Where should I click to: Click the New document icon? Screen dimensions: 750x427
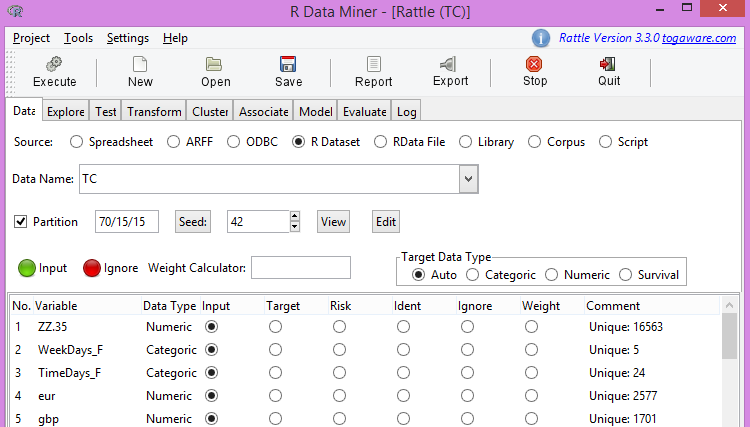[140, 64]
